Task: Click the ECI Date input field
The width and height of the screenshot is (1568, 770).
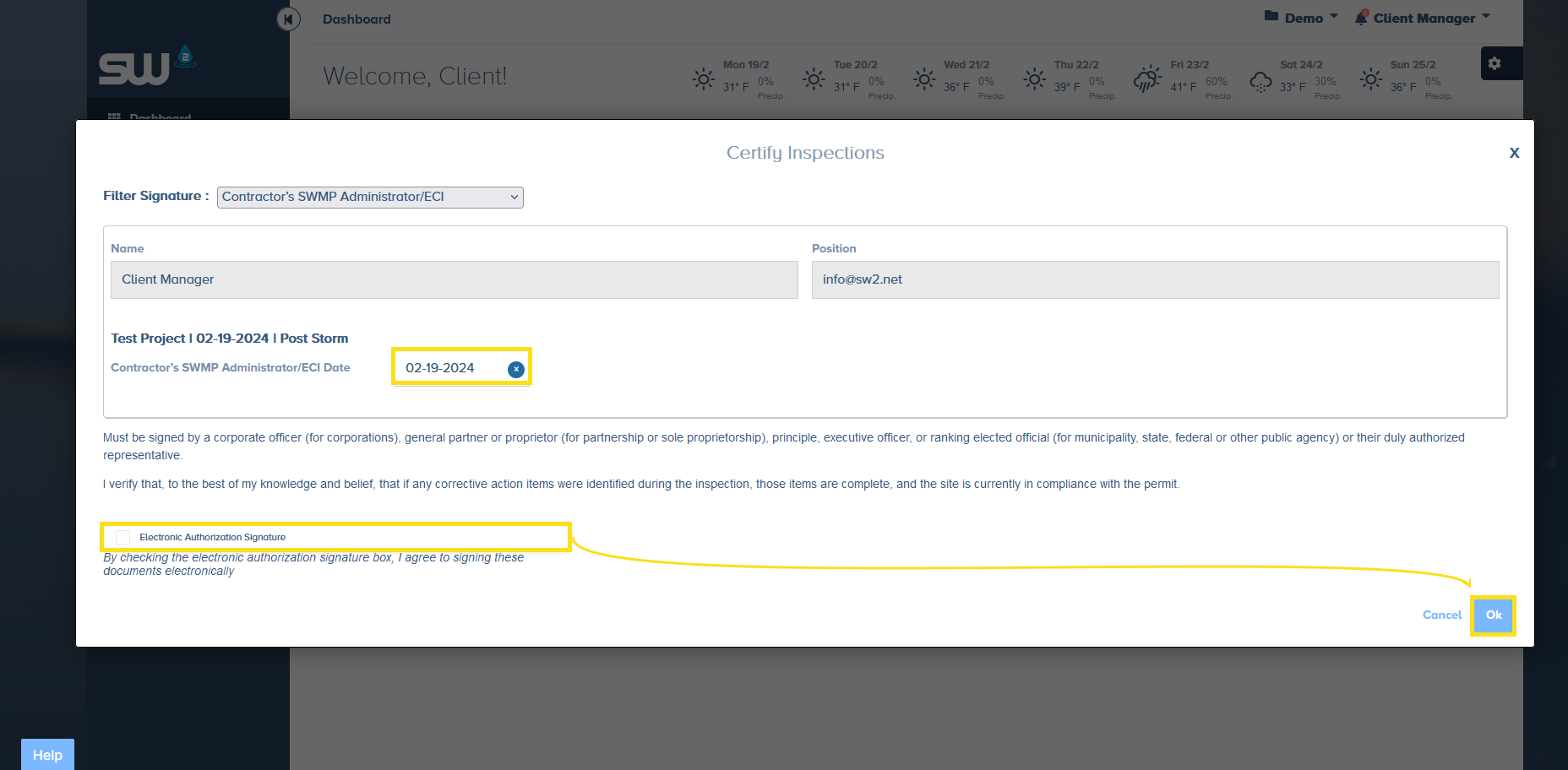Action: point(451,368)
